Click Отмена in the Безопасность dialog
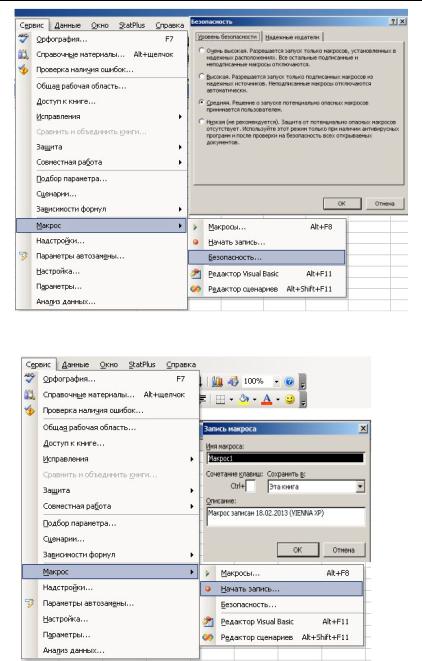This screenshot has width=422, height=661. 384,203
